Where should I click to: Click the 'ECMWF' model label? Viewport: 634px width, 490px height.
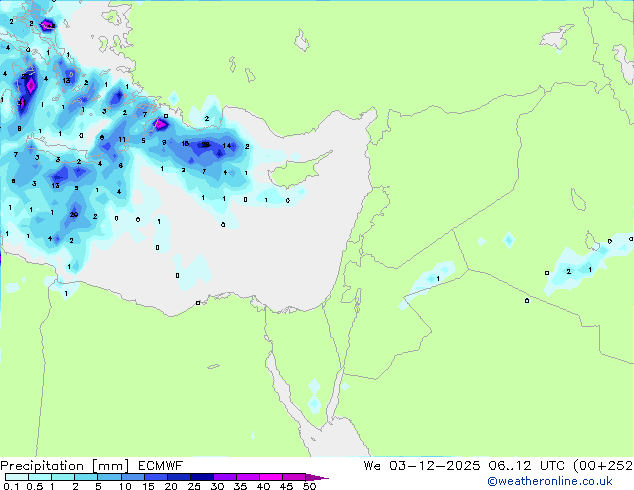pos(161,466)
